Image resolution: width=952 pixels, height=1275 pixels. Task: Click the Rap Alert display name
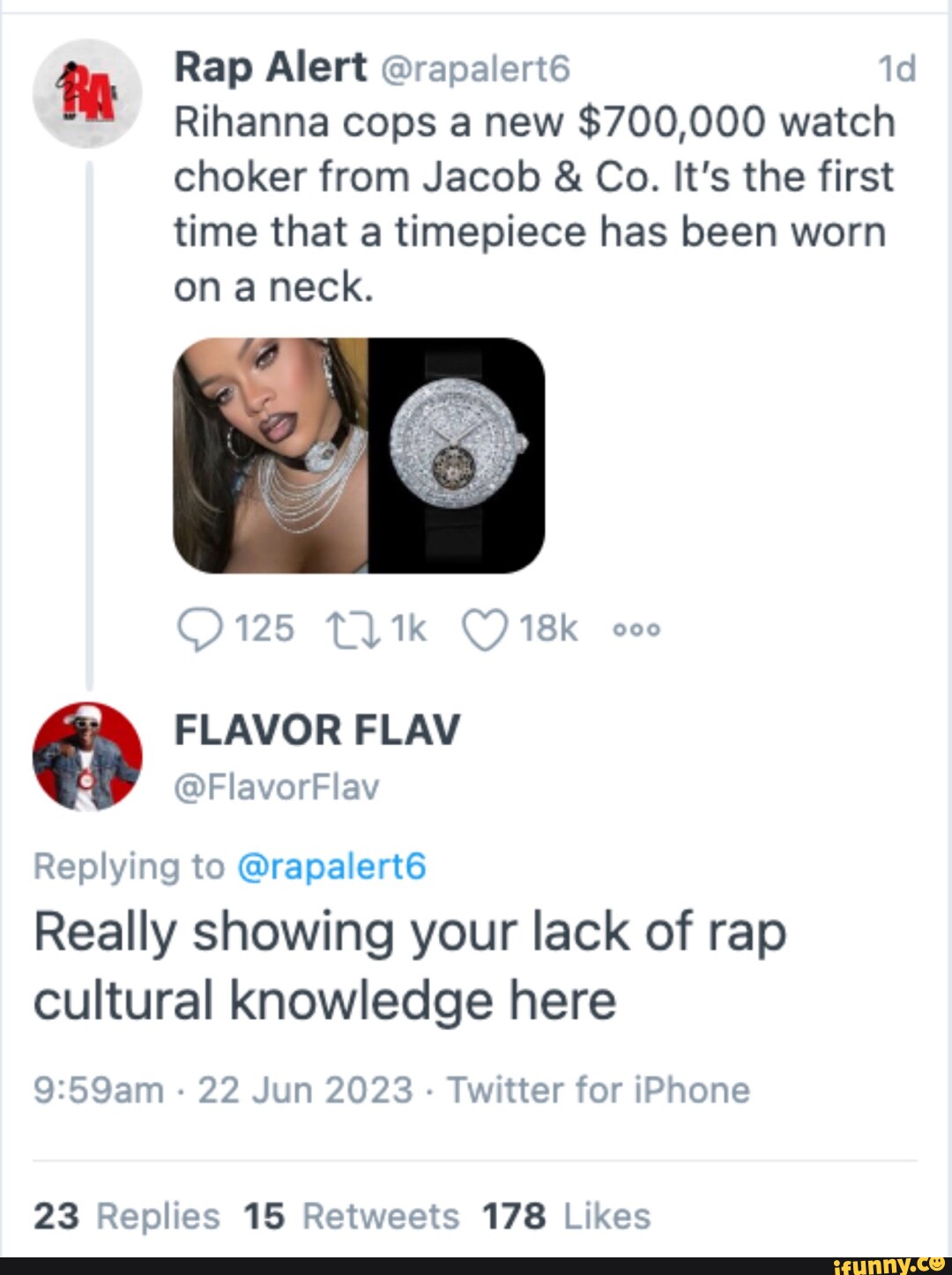pyautogui.click(x=270, y=67)
